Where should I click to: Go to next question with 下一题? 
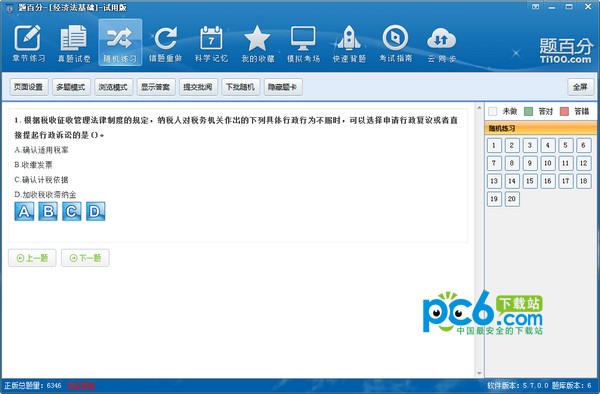point(85,258)
